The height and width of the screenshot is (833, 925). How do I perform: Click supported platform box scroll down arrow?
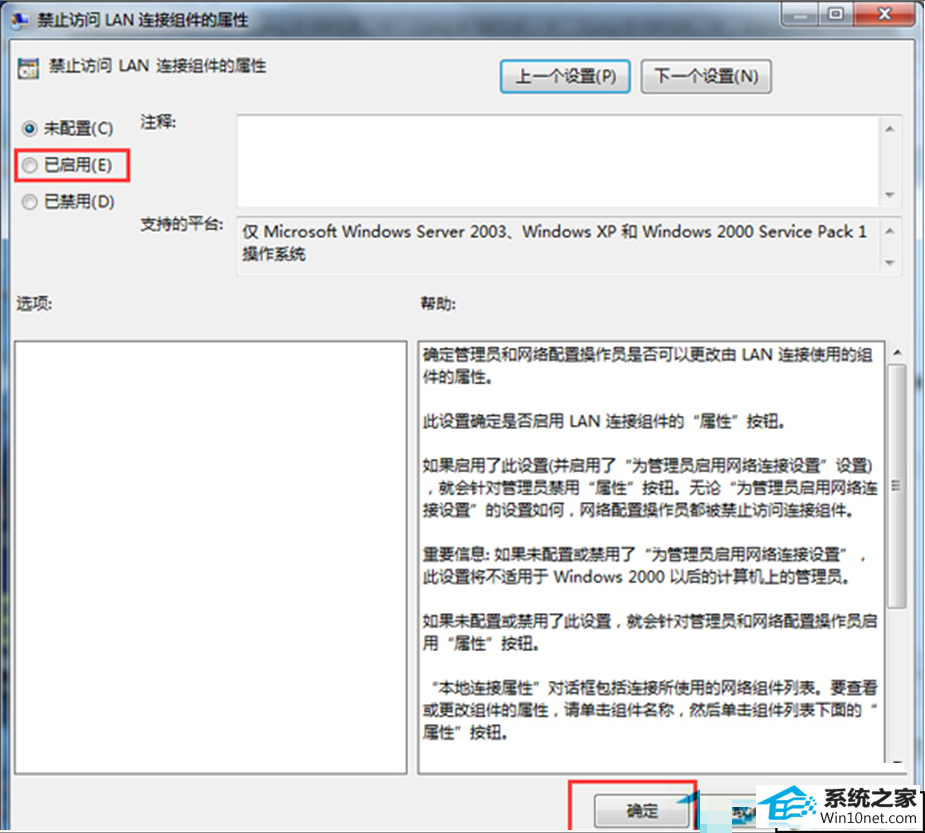(x=890, y=263)
